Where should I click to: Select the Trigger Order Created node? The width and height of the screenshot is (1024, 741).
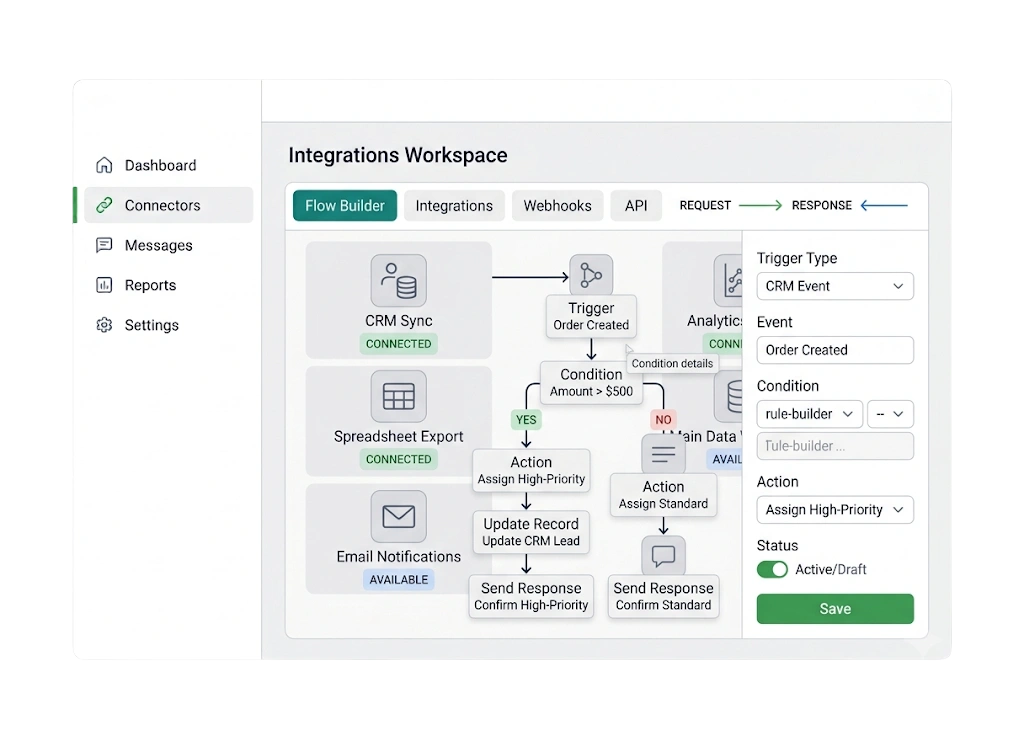click(x=591, y=316)
